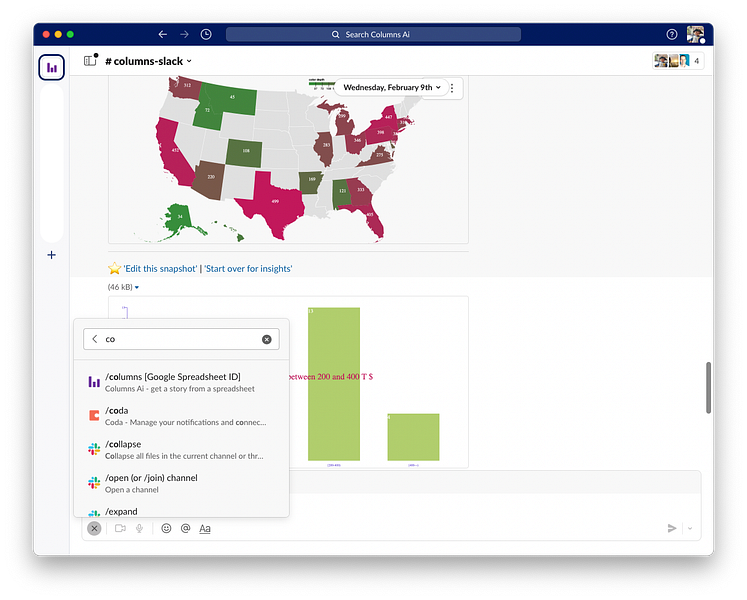The width and height of the screenshot is (747, 600).
Task: Open the green bar chart image
Action: tap(379, 381)
